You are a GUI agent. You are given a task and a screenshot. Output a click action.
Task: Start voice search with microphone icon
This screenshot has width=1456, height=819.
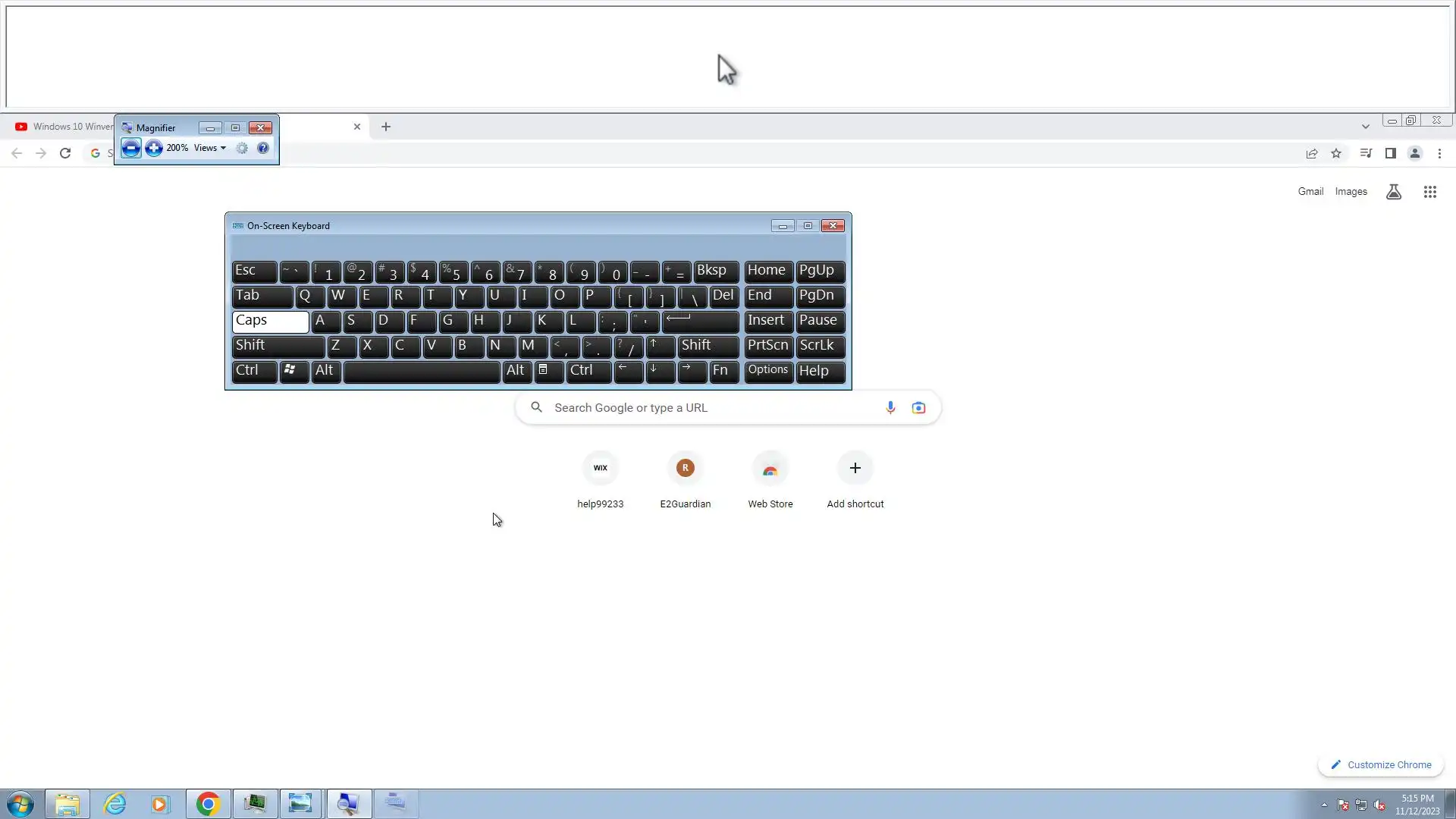point(890,408)
